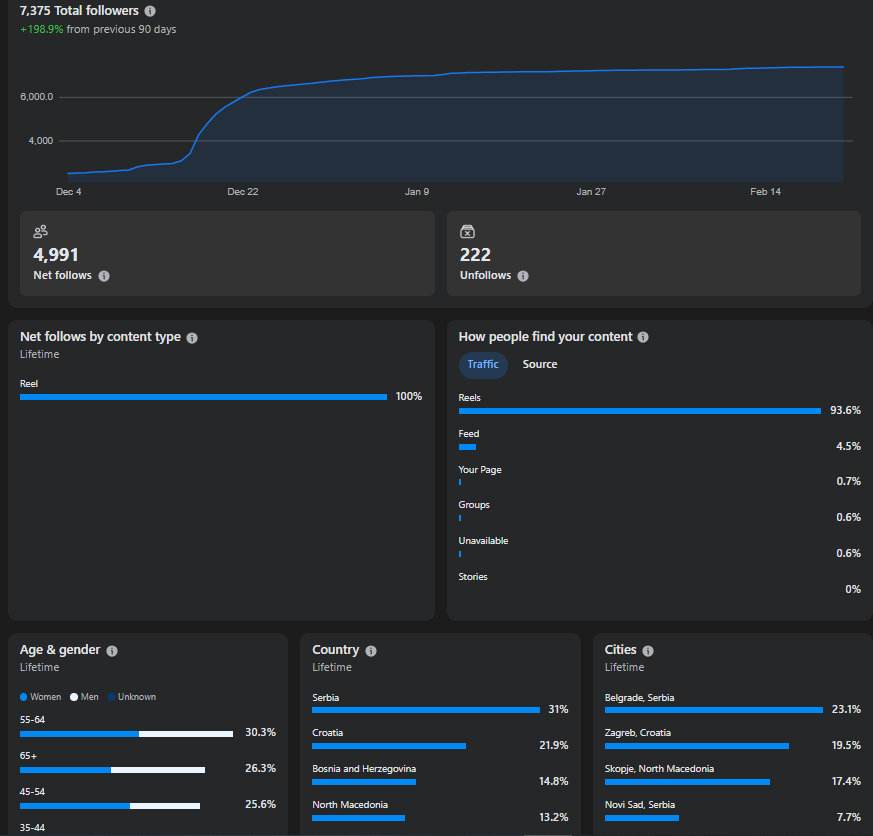This screenshot has height=836, width=873.
Task: Select the Traffic tab
Action: click(x=483, y=365)
